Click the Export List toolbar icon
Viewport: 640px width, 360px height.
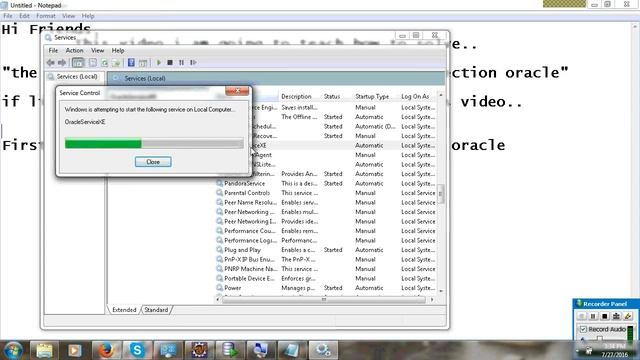(116, 62)
